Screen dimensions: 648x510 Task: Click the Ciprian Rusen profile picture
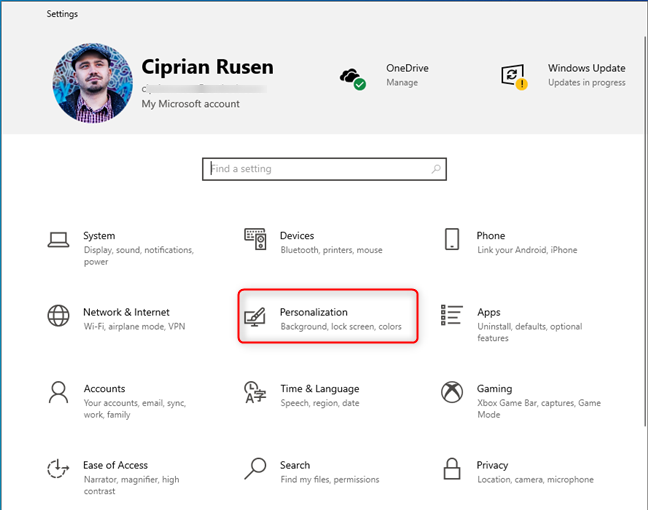point(93,83)
